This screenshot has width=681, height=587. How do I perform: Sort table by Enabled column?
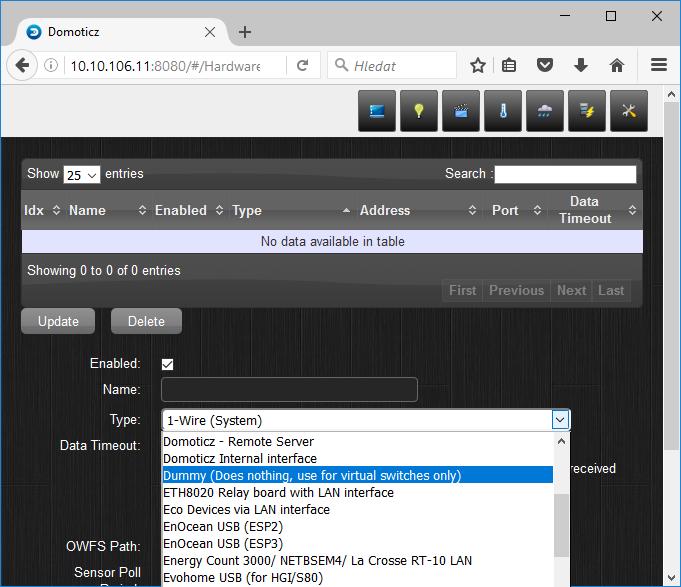coord(189,211)
